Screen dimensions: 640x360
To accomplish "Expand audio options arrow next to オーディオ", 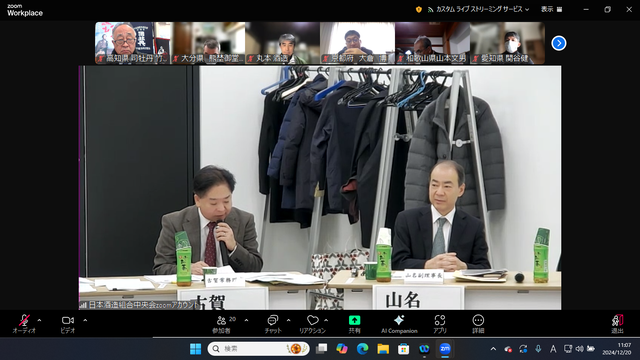I will point(39,320).
